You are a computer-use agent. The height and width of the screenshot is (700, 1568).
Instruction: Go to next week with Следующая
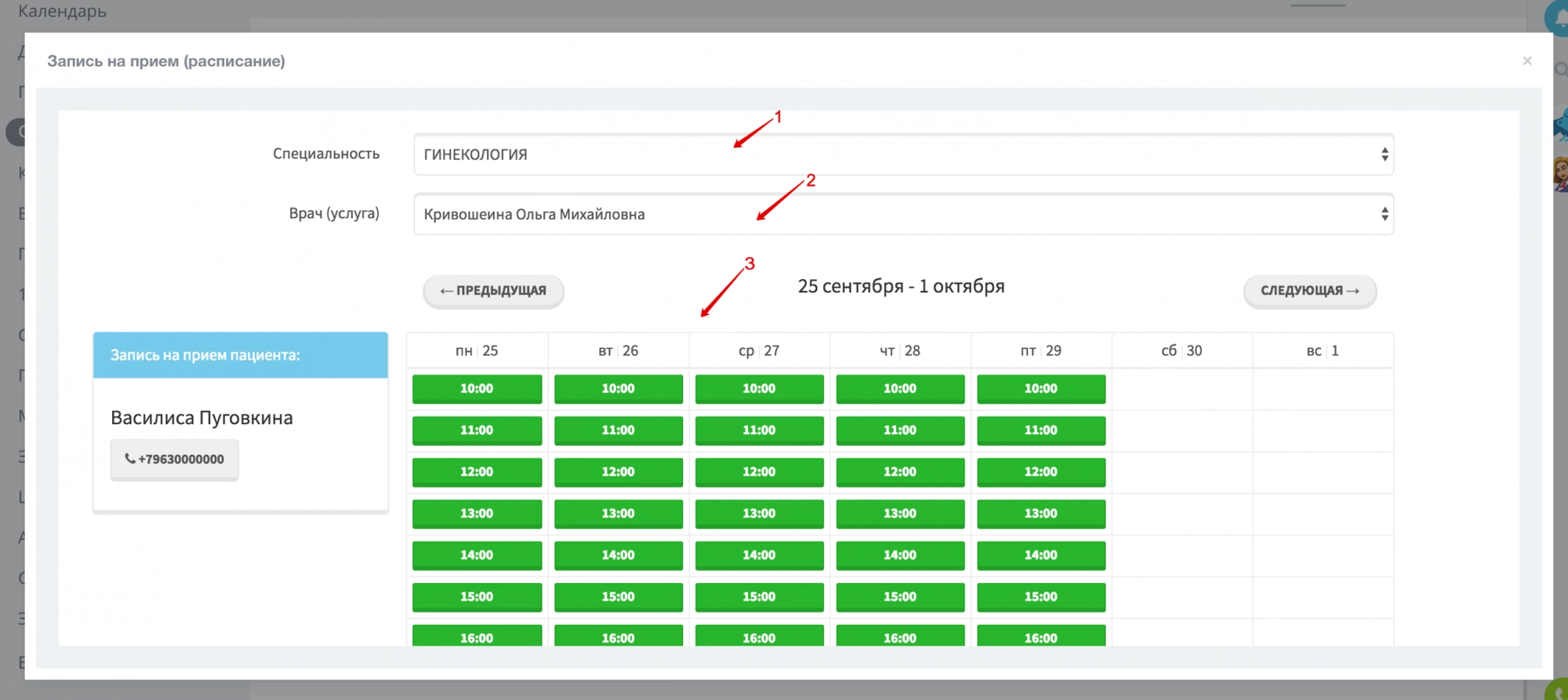[1309, 291]
